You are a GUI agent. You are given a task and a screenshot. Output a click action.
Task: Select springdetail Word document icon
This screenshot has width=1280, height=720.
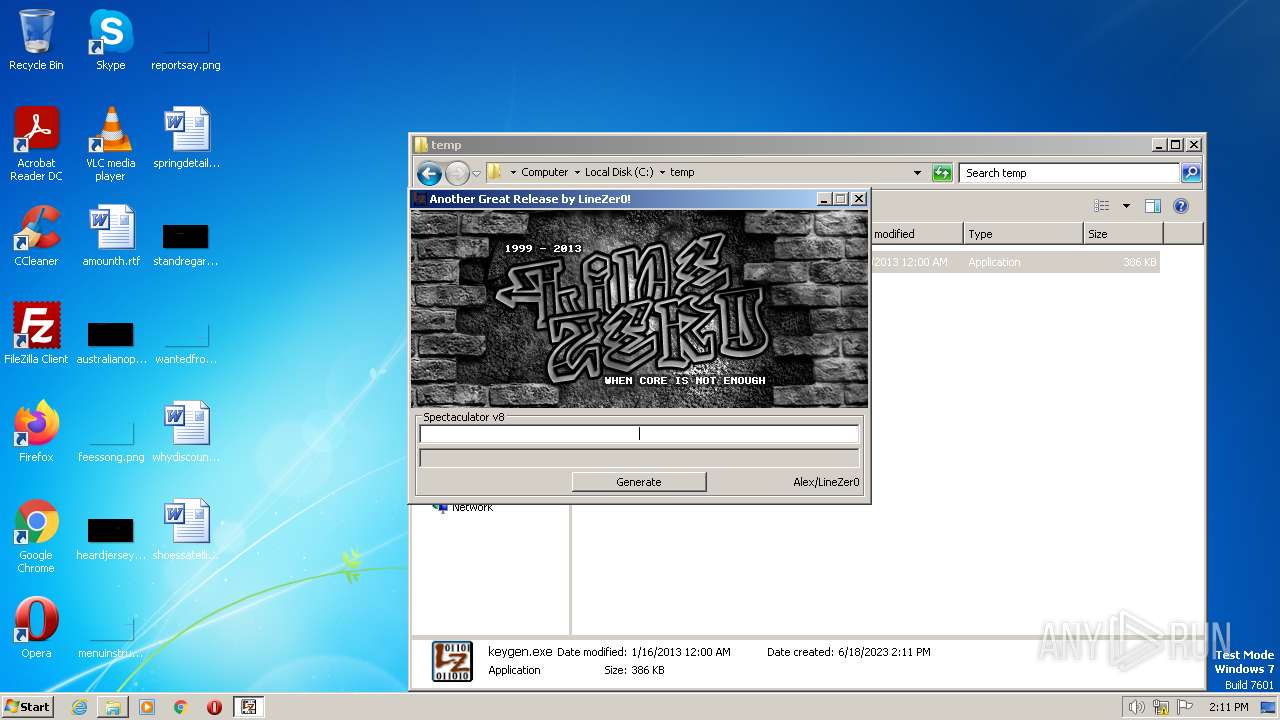click(186, 138)
